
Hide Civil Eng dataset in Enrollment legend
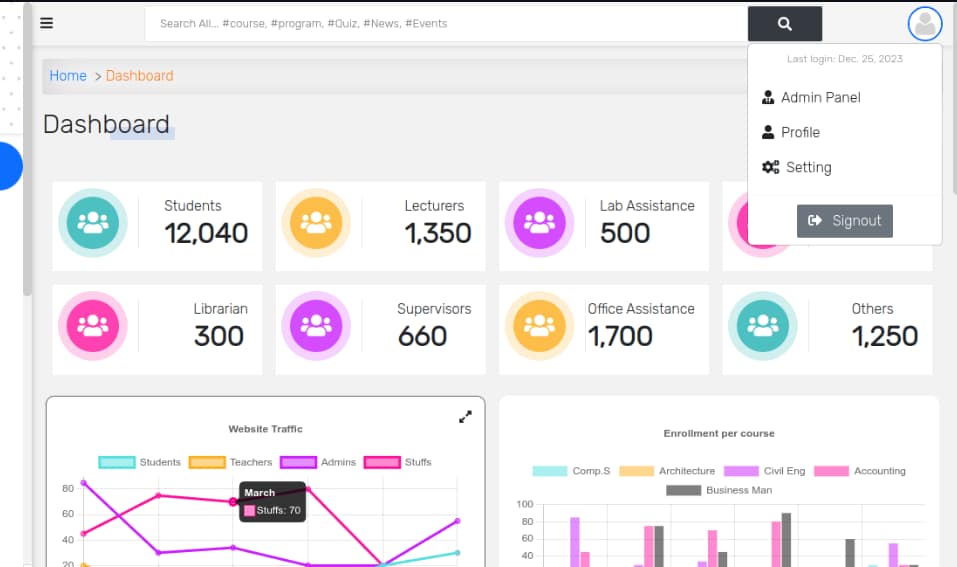point(764,471)
